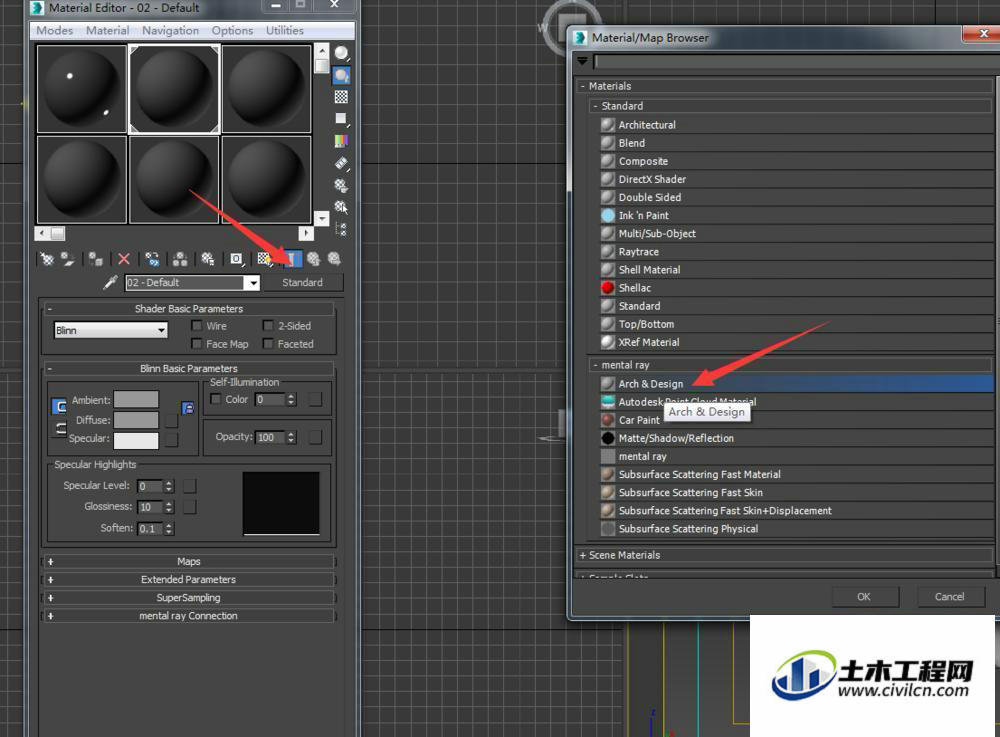Open the material editor Options icon
Viewport: 1000px width, 737px height.
coord(342,186)
